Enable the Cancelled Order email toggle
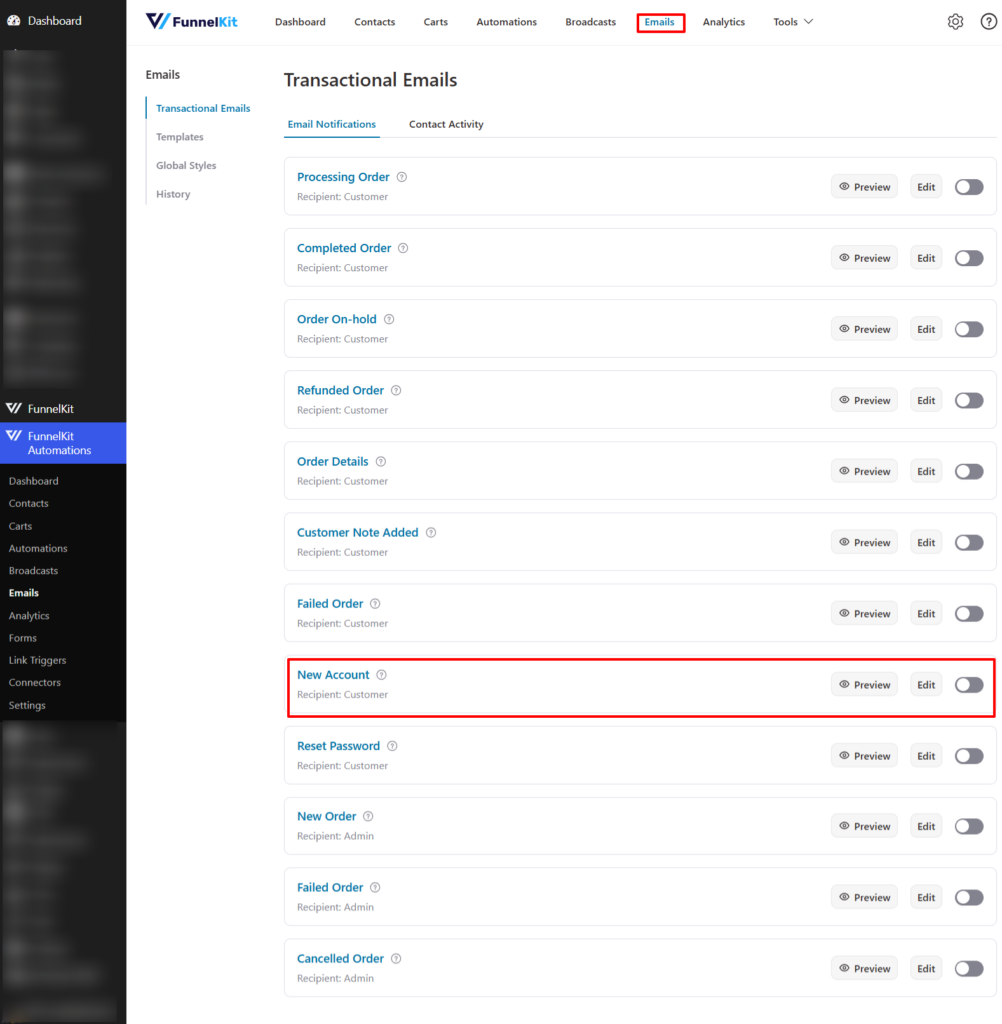Image resolution: width=1002 pixels, height=1024 pixels. pyautogui.click(x=969, y=969)
